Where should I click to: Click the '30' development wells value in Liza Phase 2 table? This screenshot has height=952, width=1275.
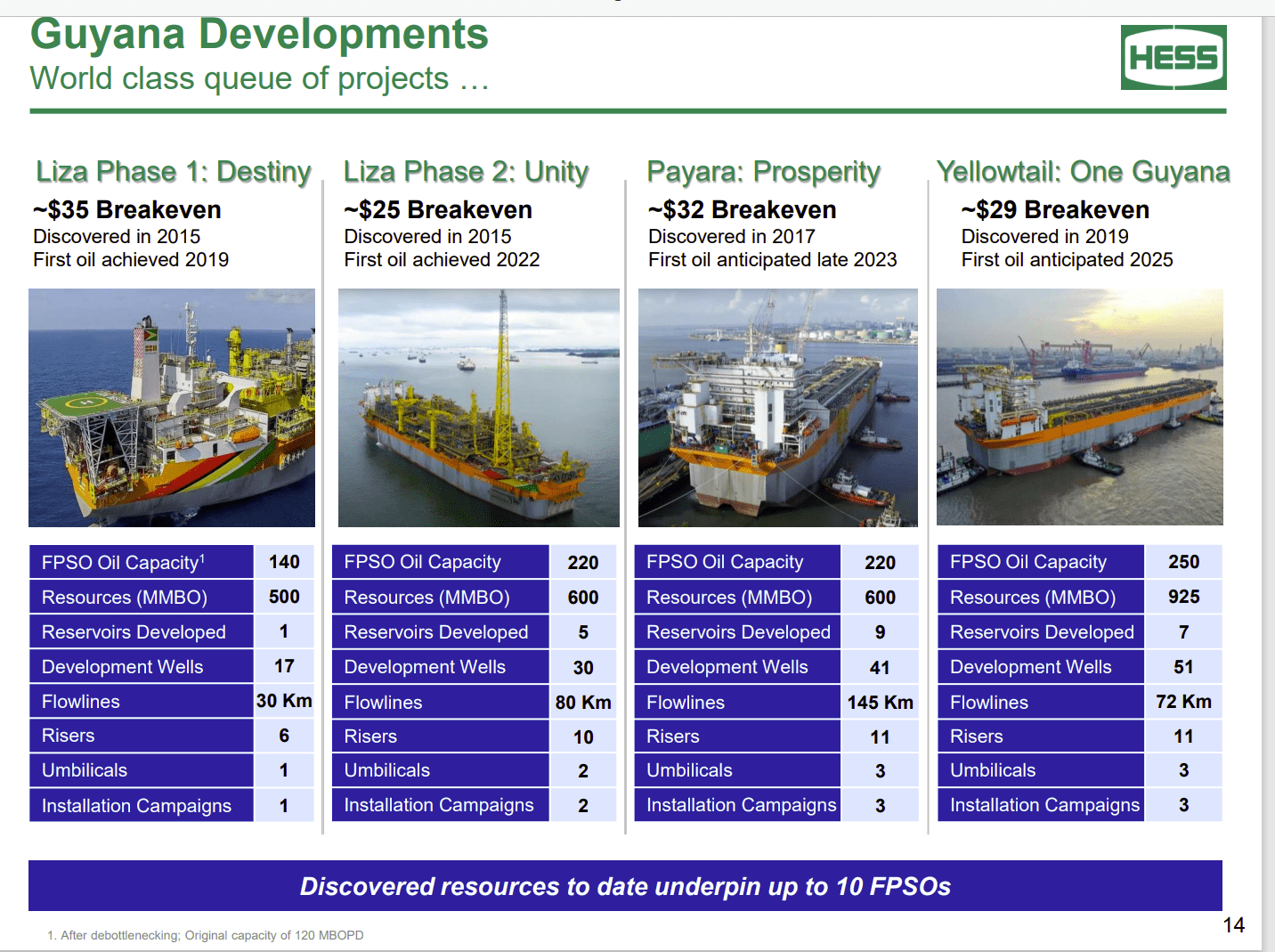[583, 668]
